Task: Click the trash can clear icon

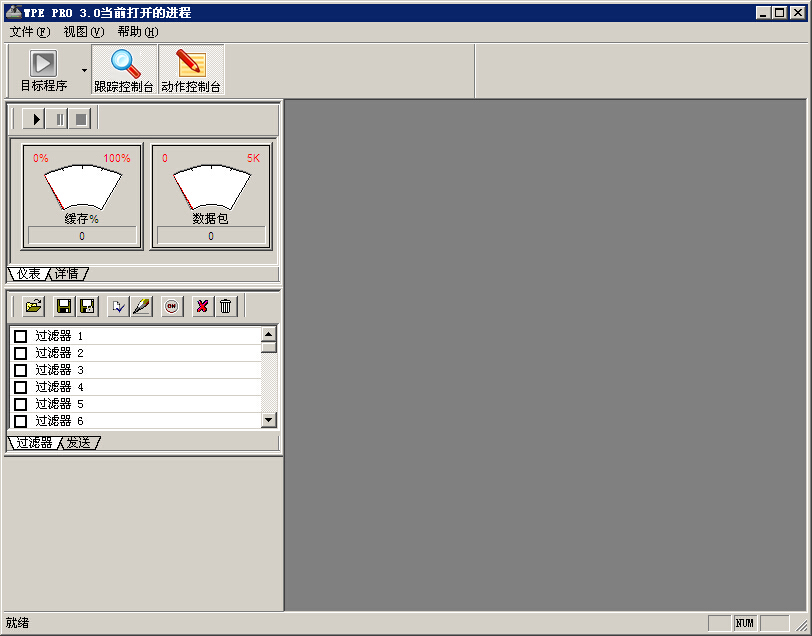Action: [x=226, y=307]
